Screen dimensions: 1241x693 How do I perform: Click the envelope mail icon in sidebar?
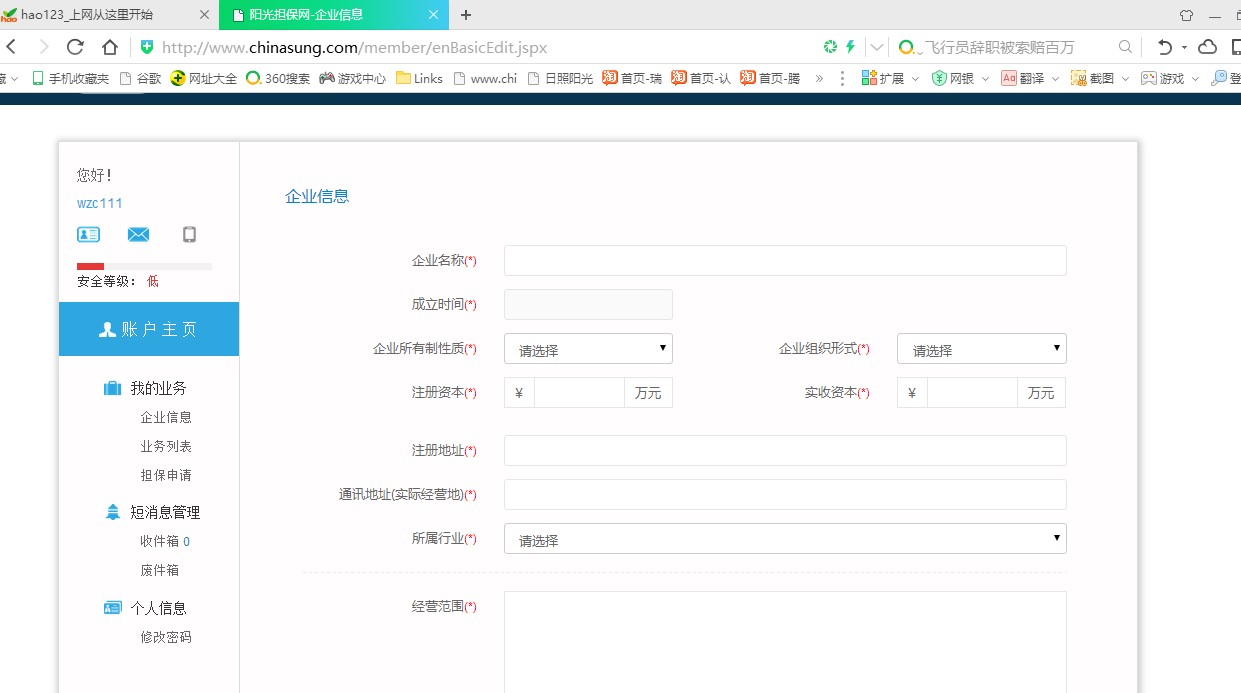point(138,235)
